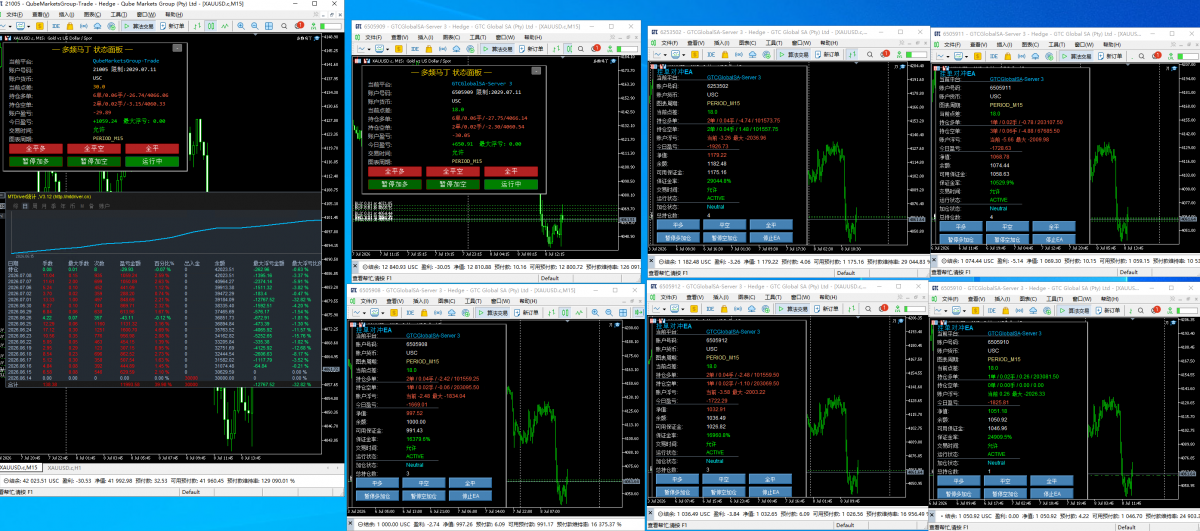This screenshot has height=531, width=1200.
Task: Click 暂停多加仓 in window 6253502
Action: tap(676, 239)
